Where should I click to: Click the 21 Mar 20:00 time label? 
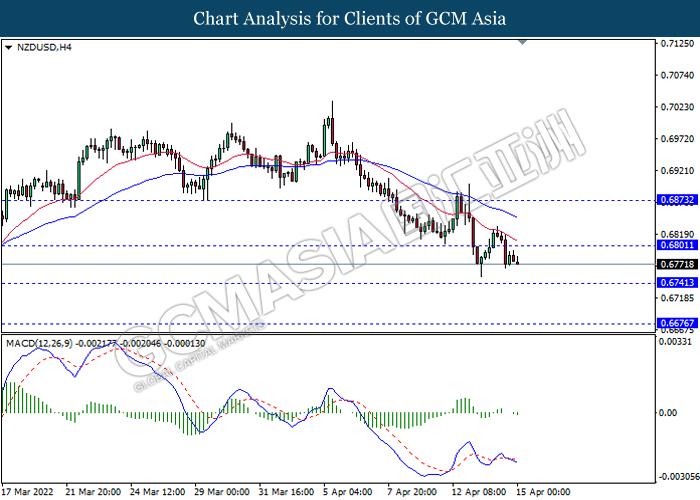pyautogui.click(x=93, y=492)
